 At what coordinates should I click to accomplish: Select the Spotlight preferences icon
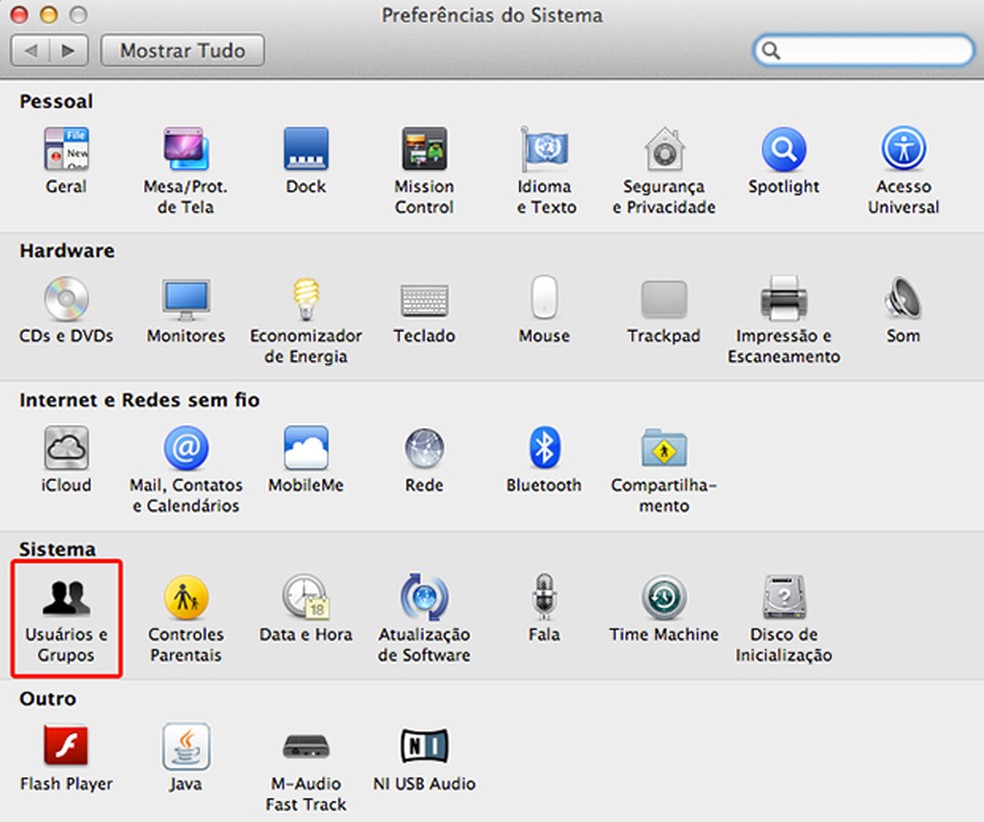tap(784, 151)
